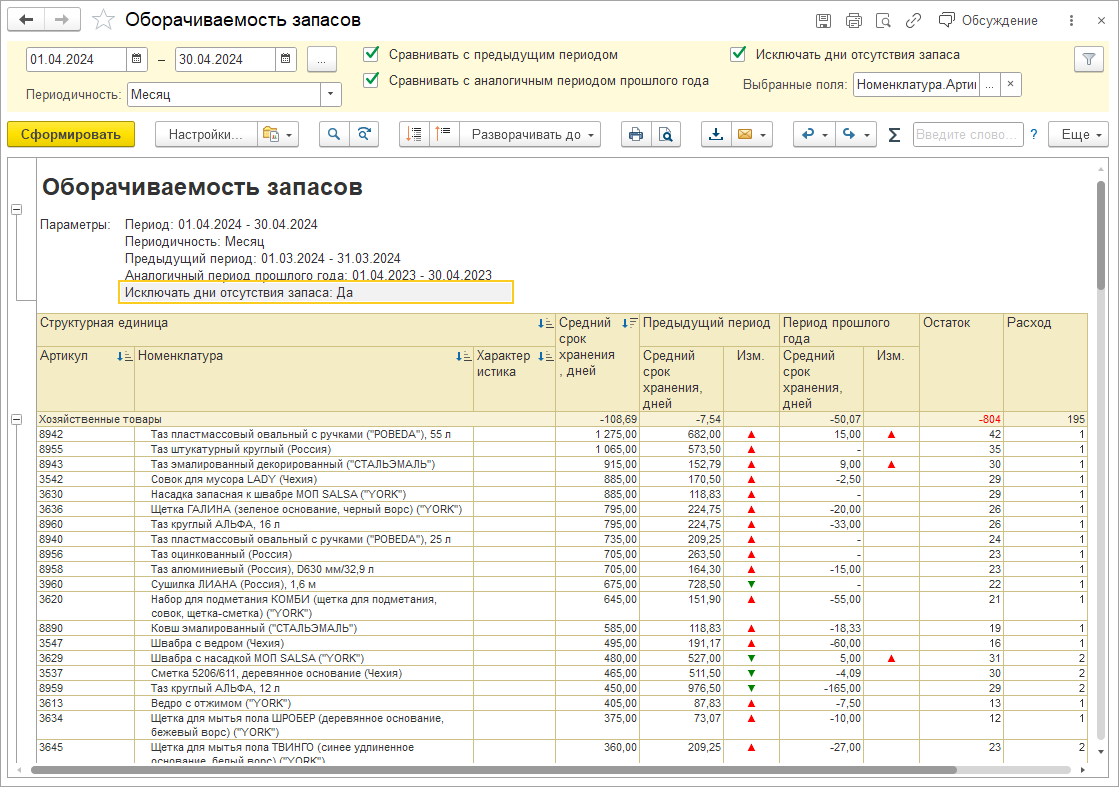Screen dimensions: 1119x787
Task: Toggle 'Сравнивать с аналогичным периодом прошлого года'
Action: pos(372,80)
